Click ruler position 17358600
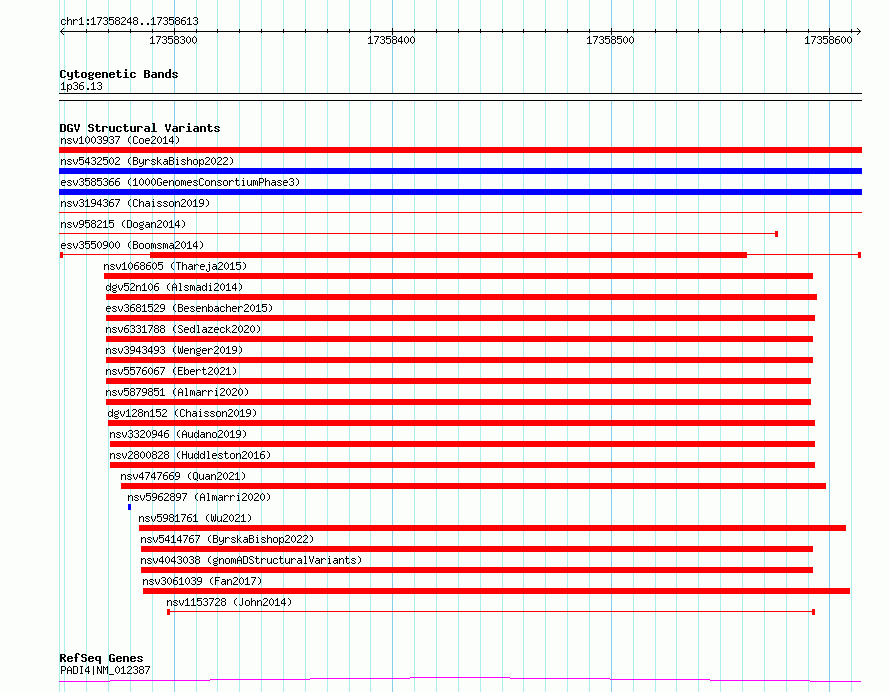890x692 pixels. coord(828,40)
